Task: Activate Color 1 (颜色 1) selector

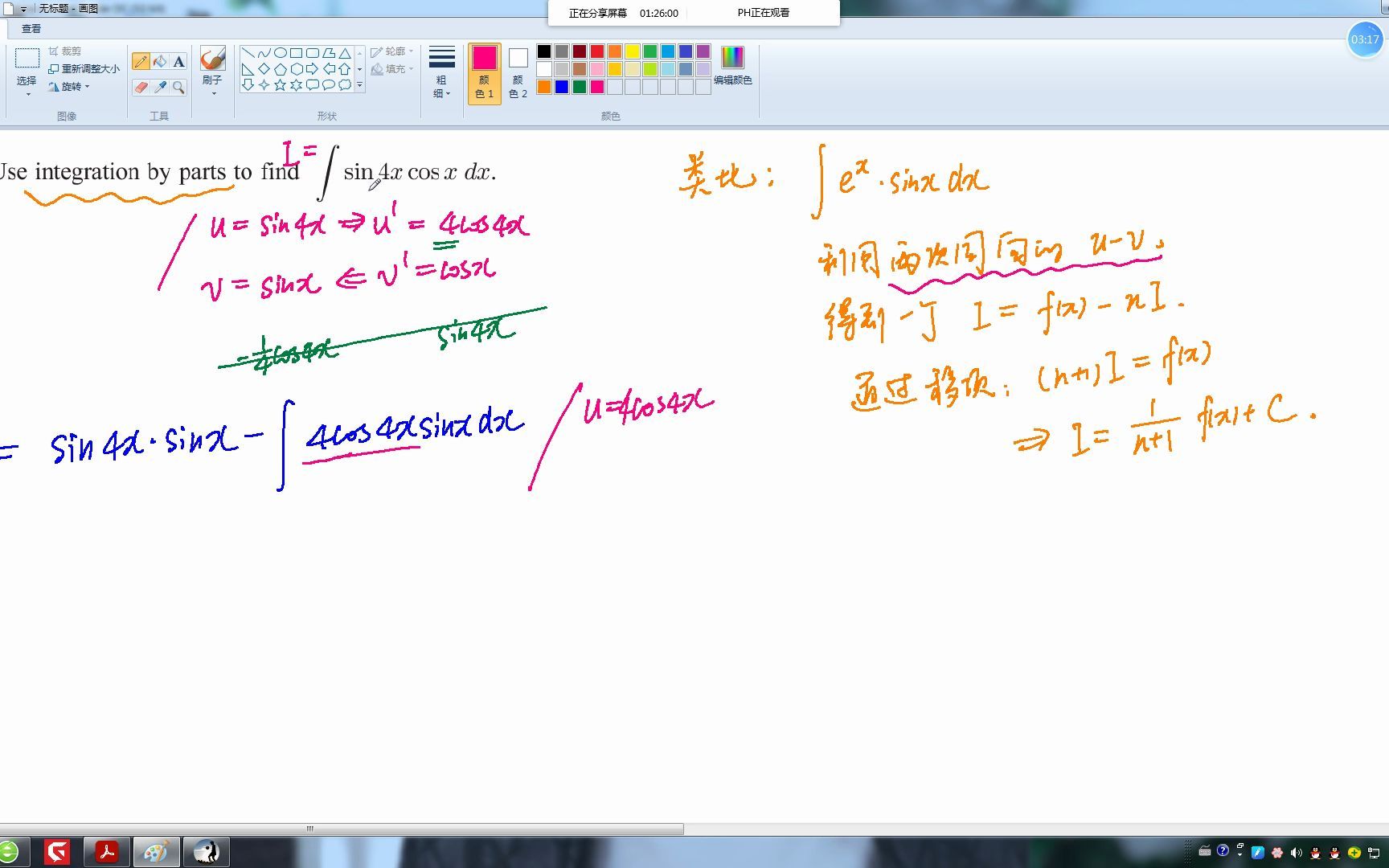Action: pyautogui.click(x=485, y=73)
